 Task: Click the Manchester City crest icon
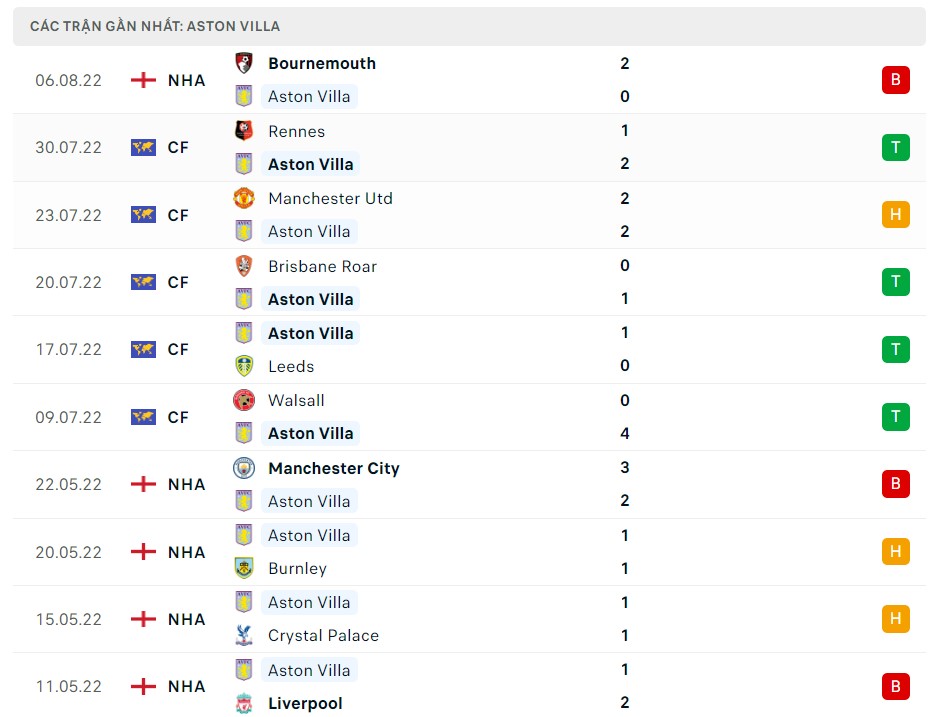(243, 468)
